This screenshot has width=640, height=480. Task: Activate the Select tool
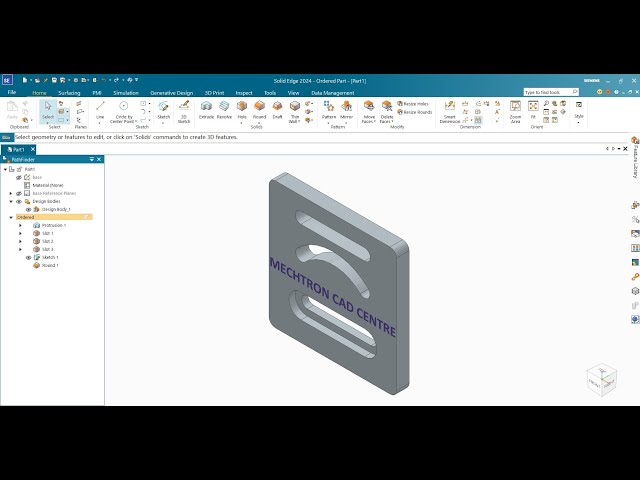pyautogui.click(x=48, y=111)
